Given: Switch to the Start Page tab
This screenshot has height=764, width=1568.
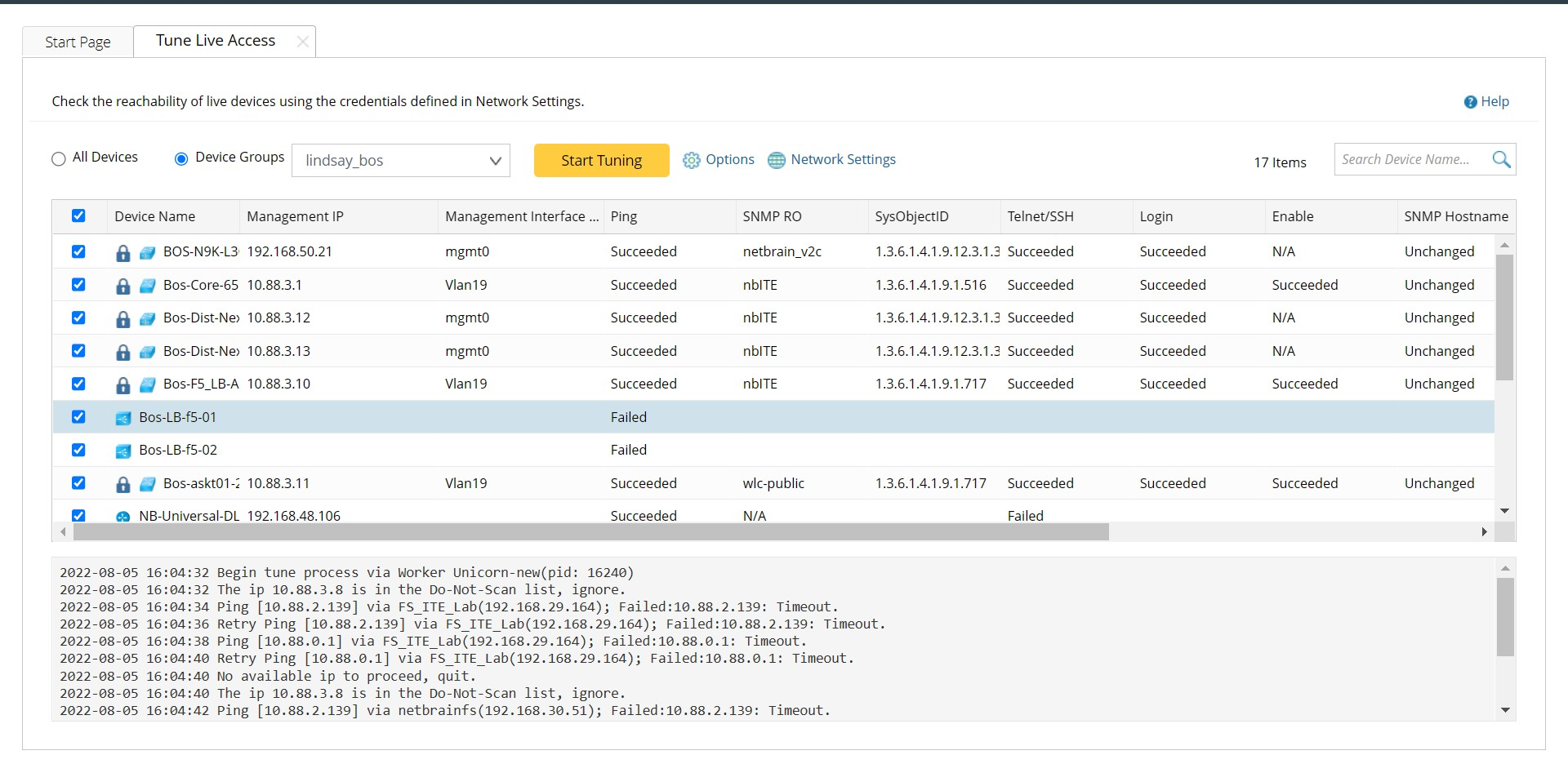Looking at the screenshot, I should [78, 42].
